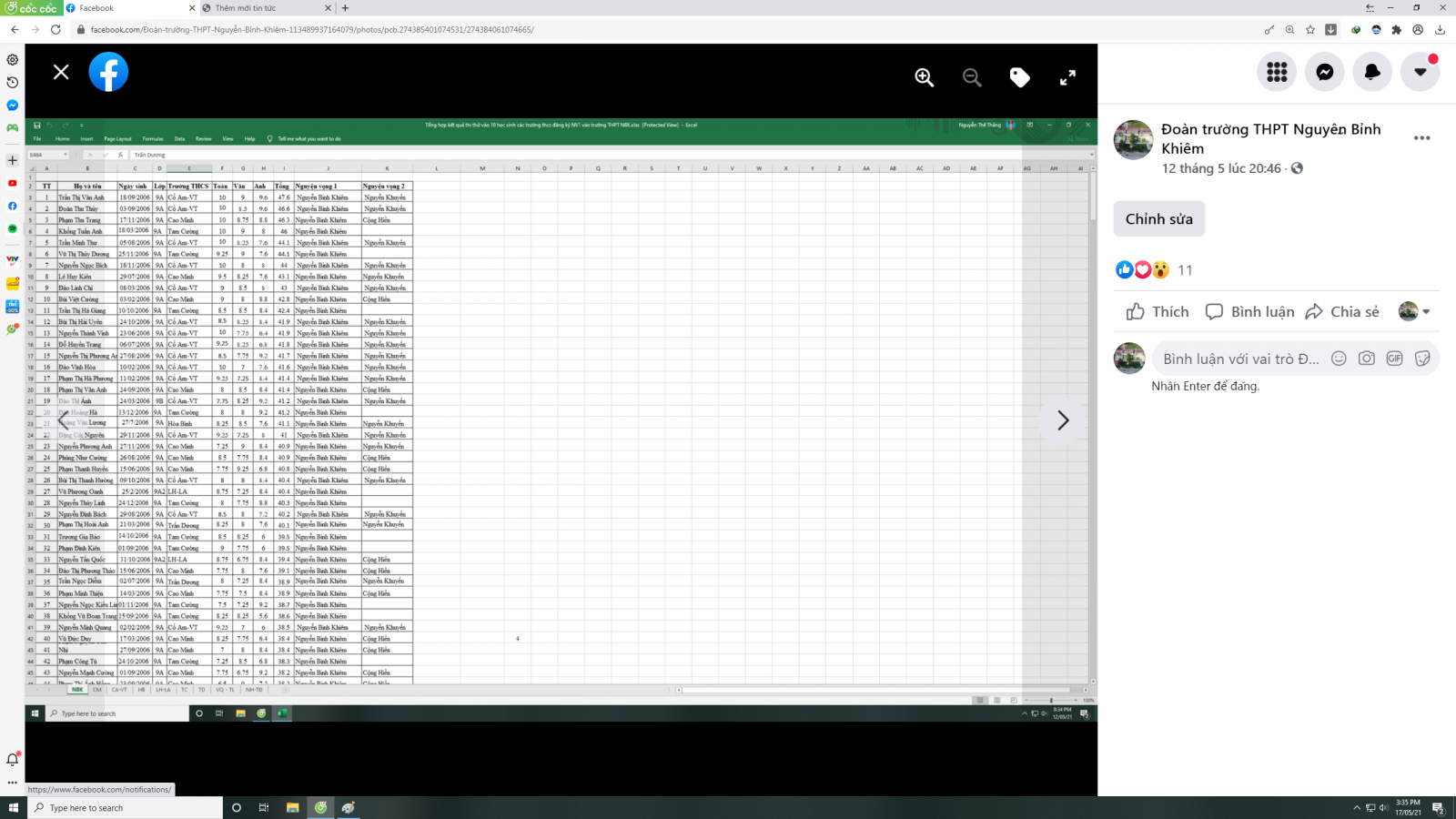This screenshot has height=819, width=1456.
Task: Click the tag photo icon
Action: click(x=1019, y=78)
